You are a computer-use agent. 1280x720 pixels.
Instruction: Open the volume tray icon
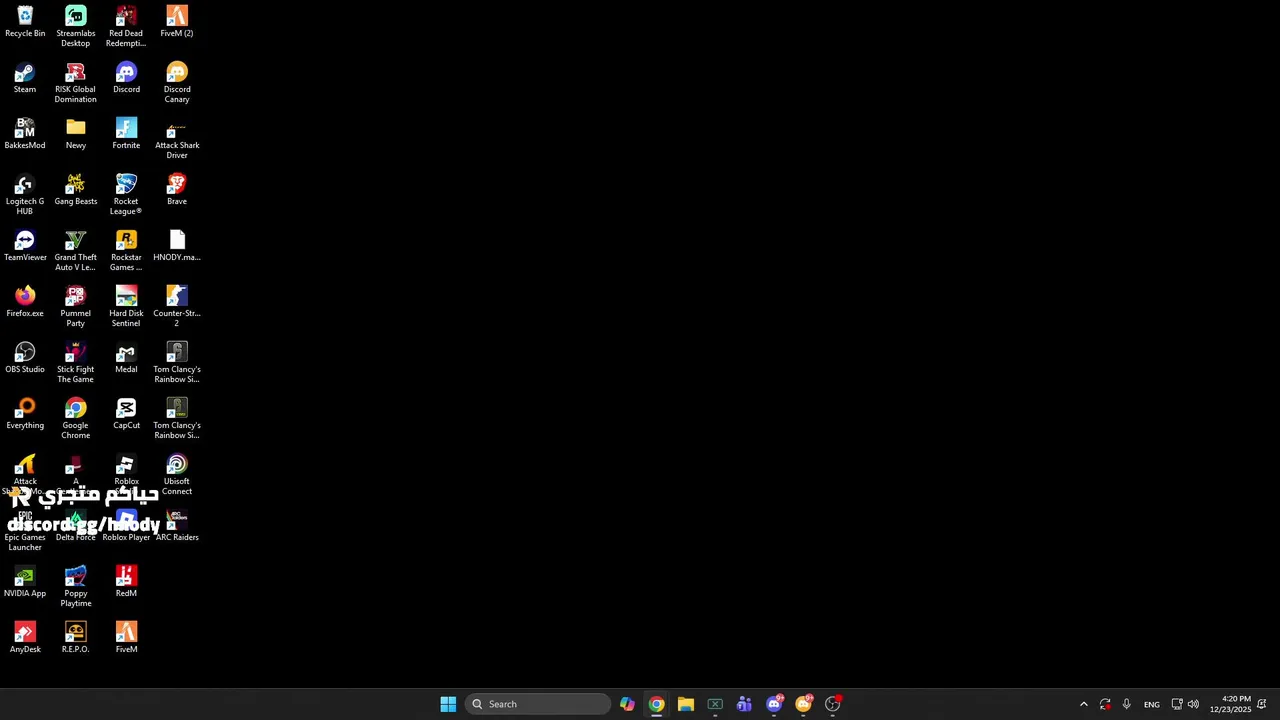1193,704
